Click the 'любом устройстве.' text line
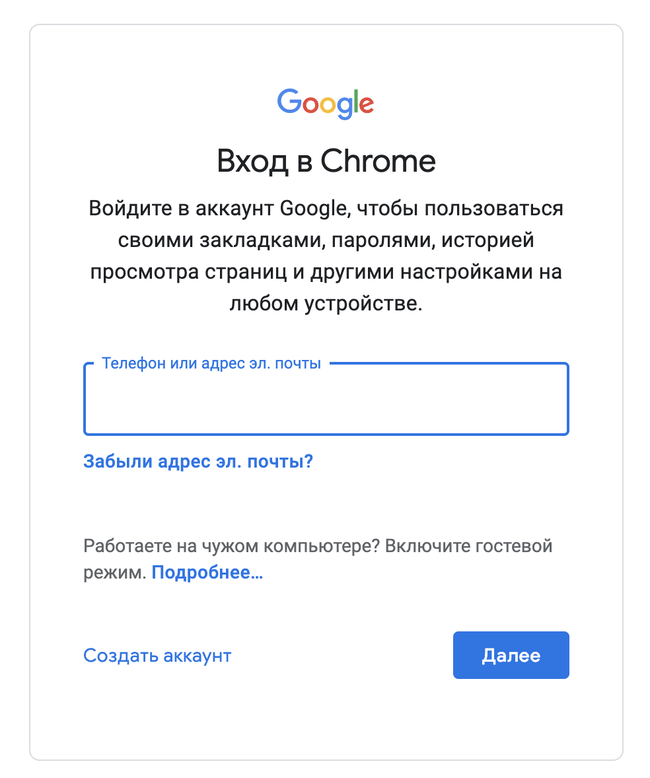This screenshot has width=650, height=778. (x=326, y=304)
